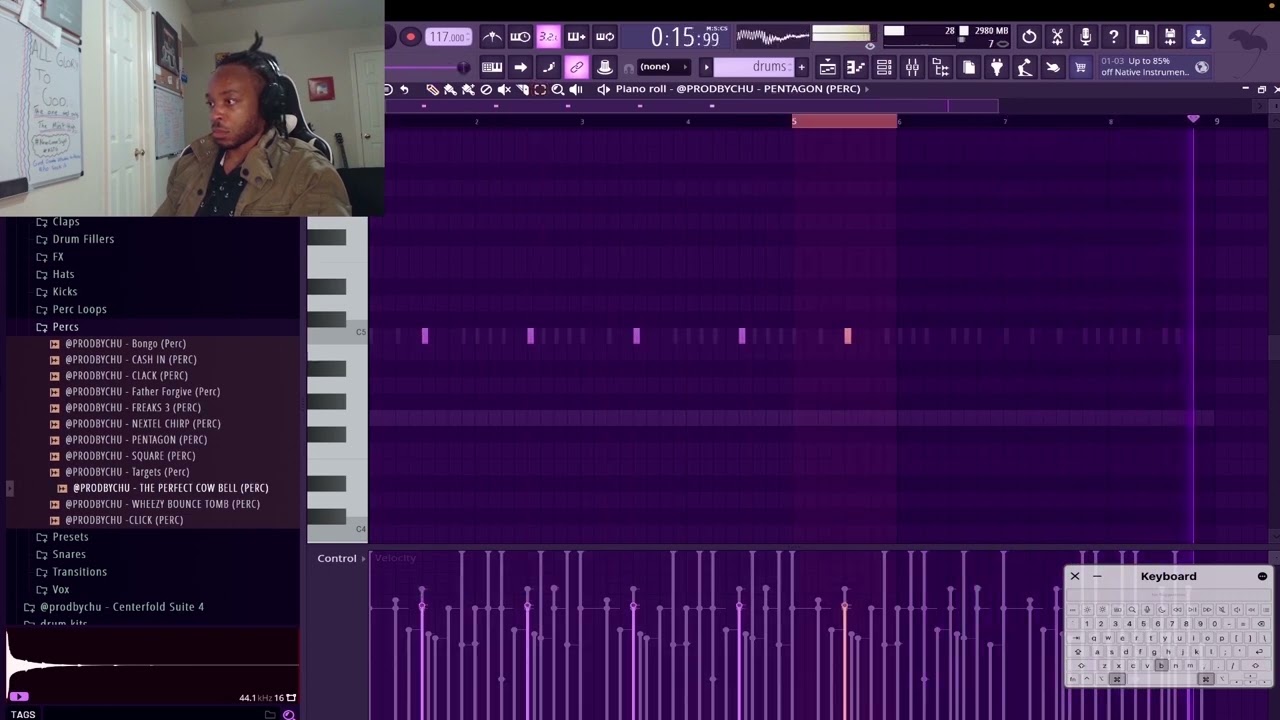Click the TAGS button in browser
Screen dimensions: 1280x720
pos(23,714)
